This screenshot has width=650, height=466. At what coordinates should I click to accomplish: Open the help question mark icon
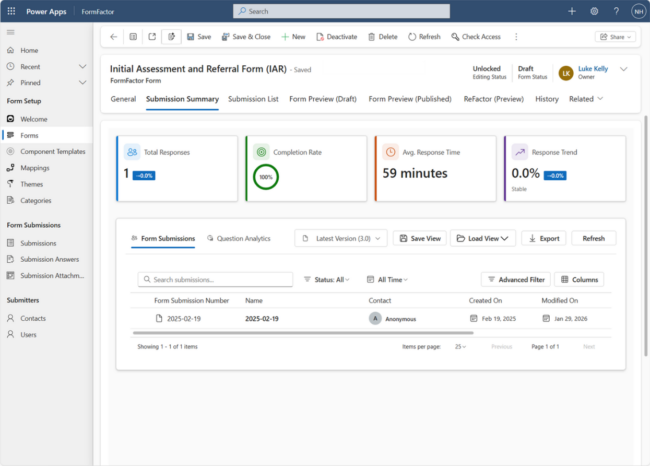616,11
